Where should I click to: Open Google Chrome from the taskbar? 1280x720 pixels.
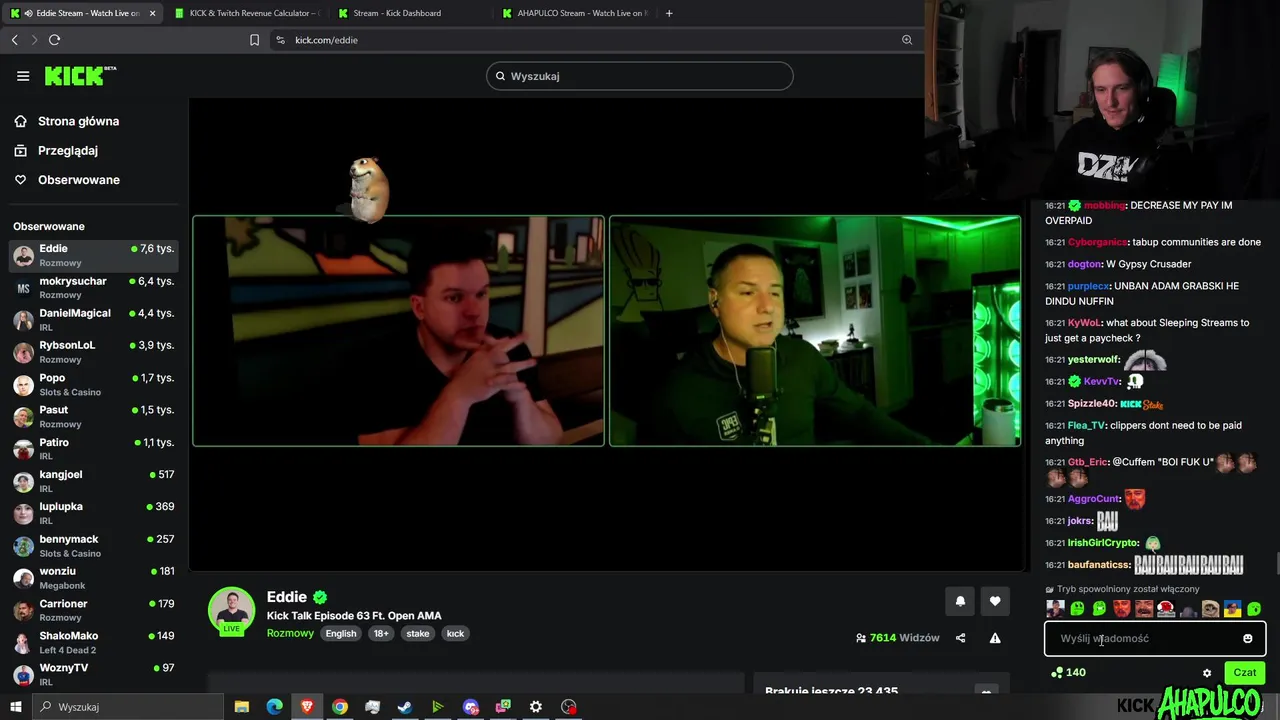tap(340, 707)
